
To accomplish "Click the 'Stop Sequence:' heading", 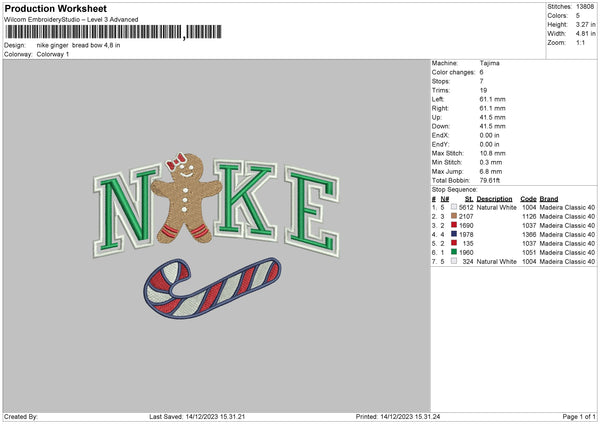I will point(455,189).
